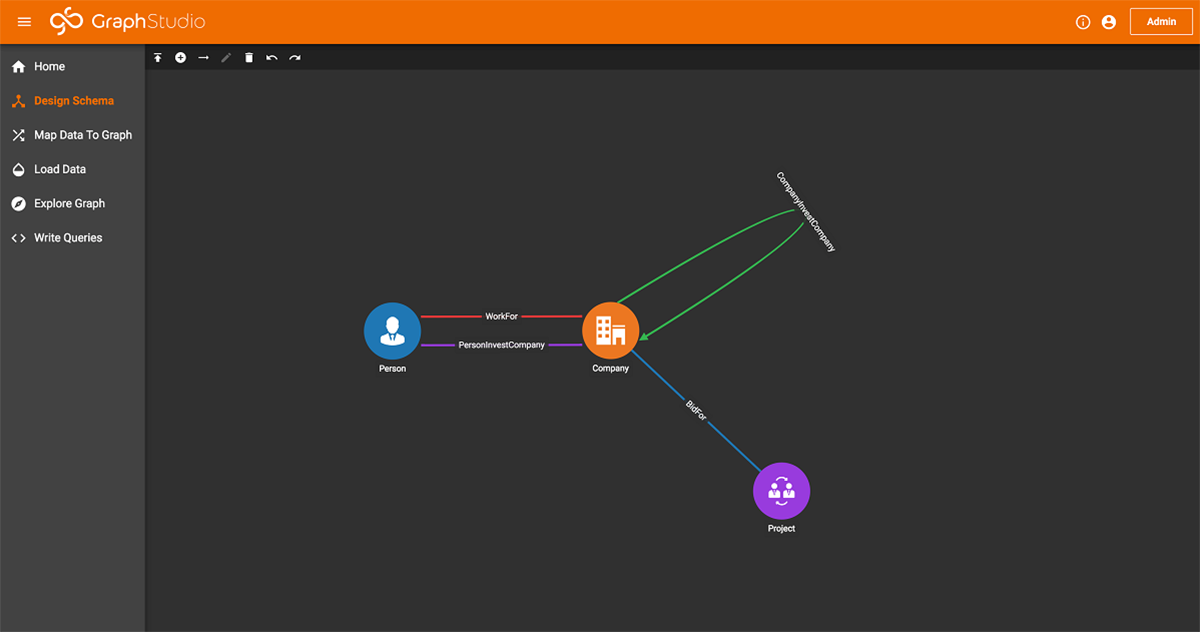
Task: Click the info icon in the top bar
Action: tap(1083, 21)
